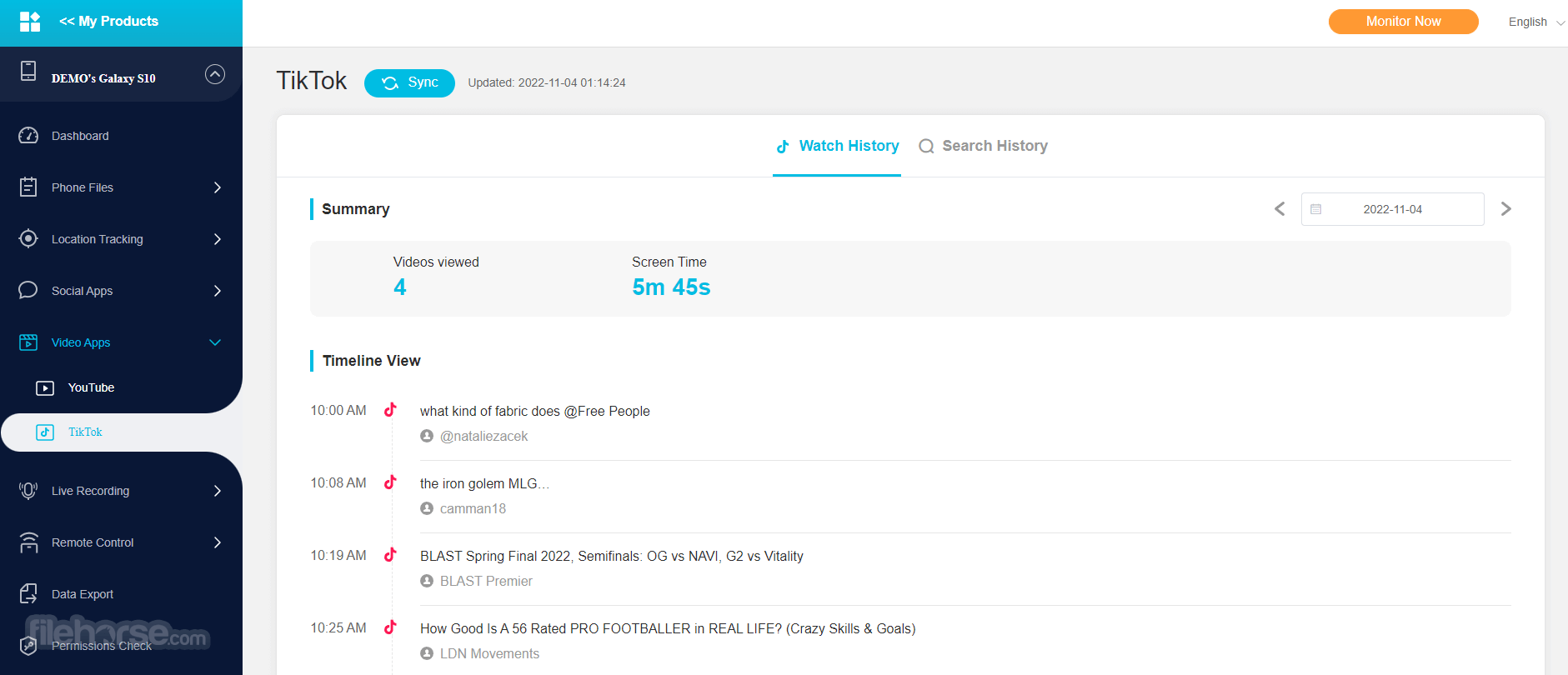The height and width of the screenshot is (675, 1568).
Task: Click the Screen Time value 5m 45s
Action: 671,287
